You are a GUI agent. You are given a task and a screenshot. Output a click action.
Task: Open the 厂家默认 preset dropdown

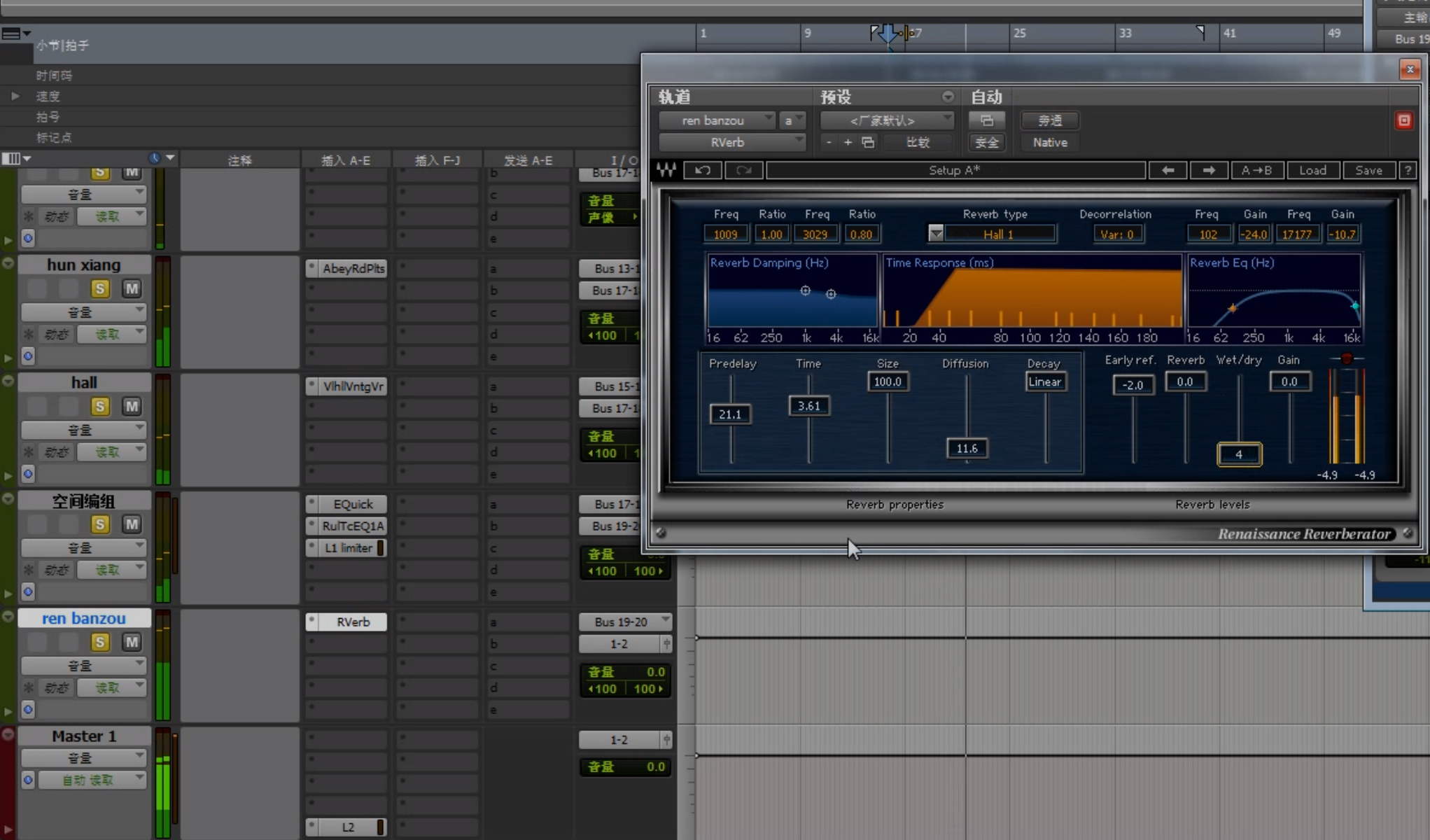coord(886,120)
